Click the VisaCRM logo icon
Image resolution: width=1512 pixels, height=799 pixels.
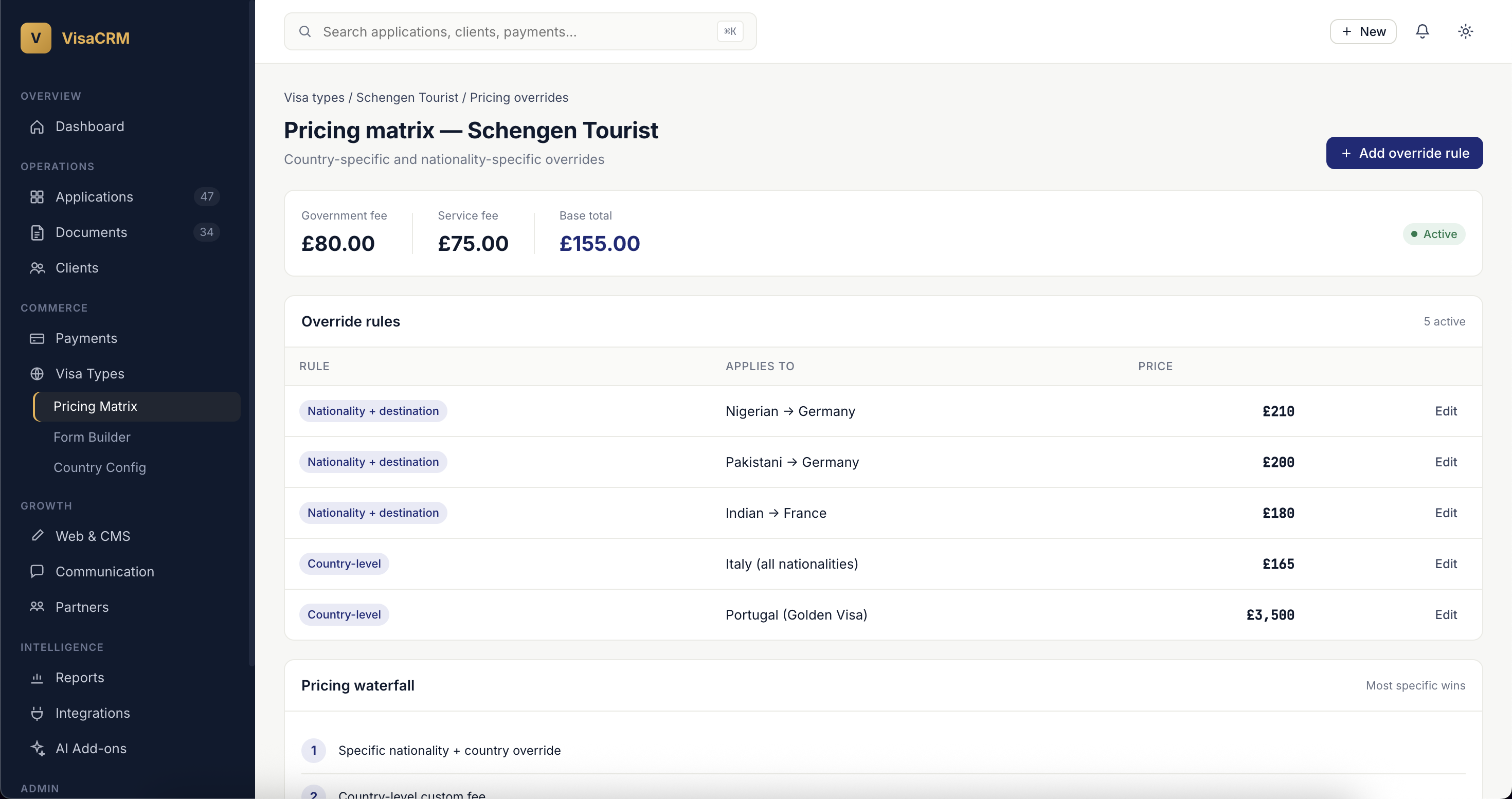[x=36, y=38]
